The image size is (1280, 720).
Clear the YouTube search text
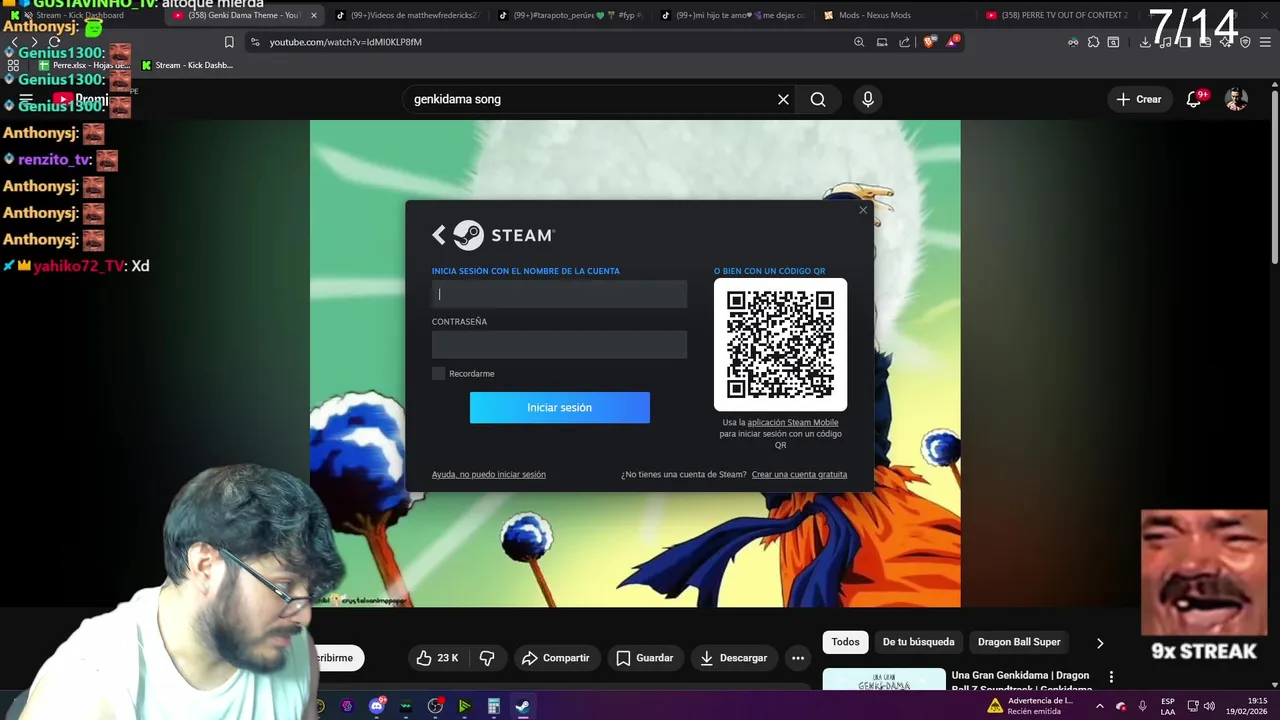coord(783,99)
